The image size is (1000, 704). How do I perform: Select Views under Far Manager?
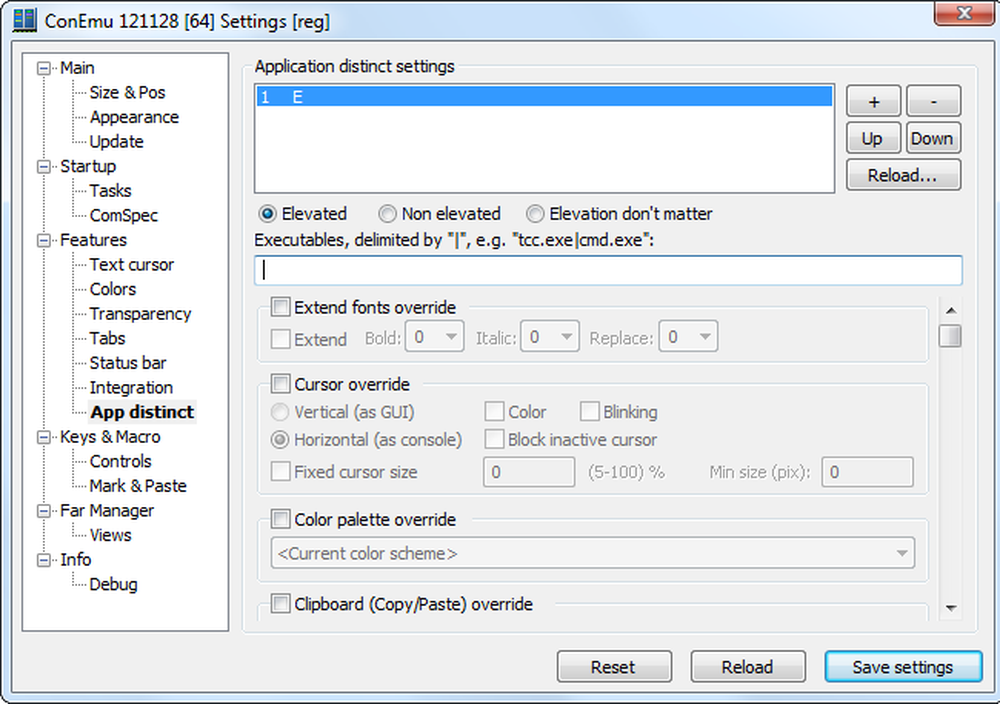coord(110,535)
